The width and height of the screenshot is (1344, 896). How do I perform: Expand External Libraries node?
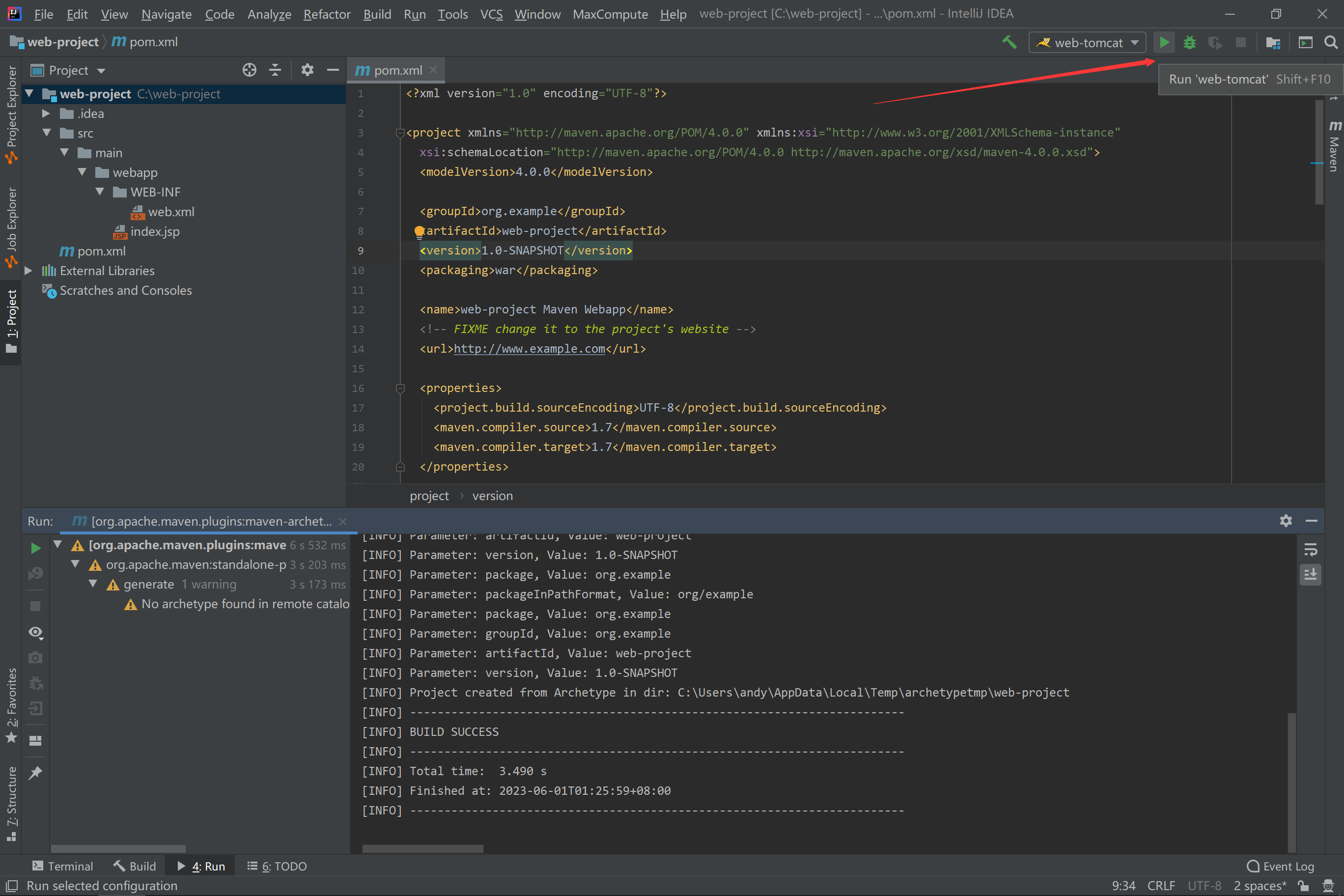tap(28, 271)
